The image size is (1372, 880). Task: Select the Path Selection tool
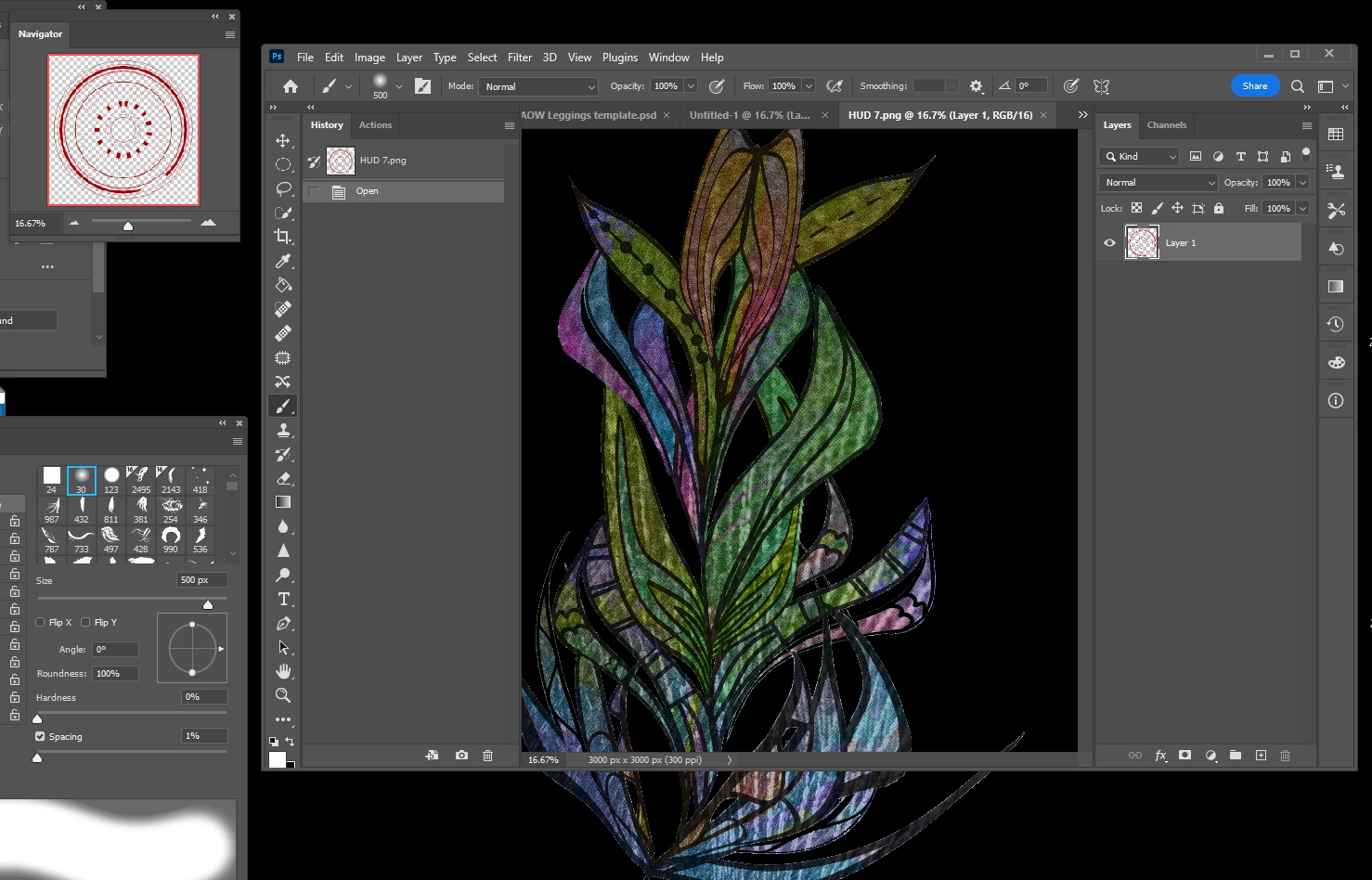[283, 647]
